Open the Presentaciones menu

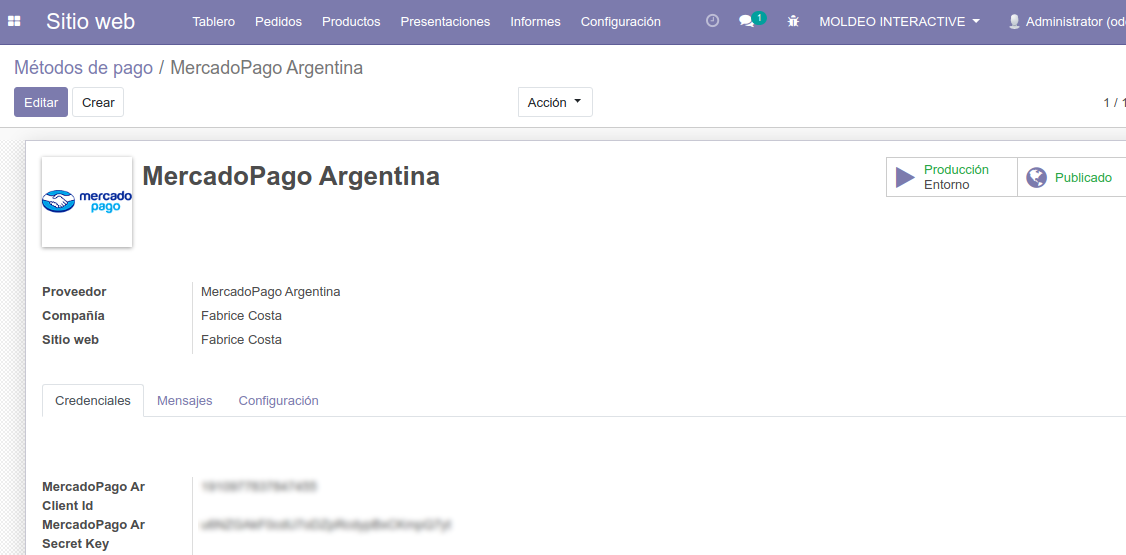[445, 22]
